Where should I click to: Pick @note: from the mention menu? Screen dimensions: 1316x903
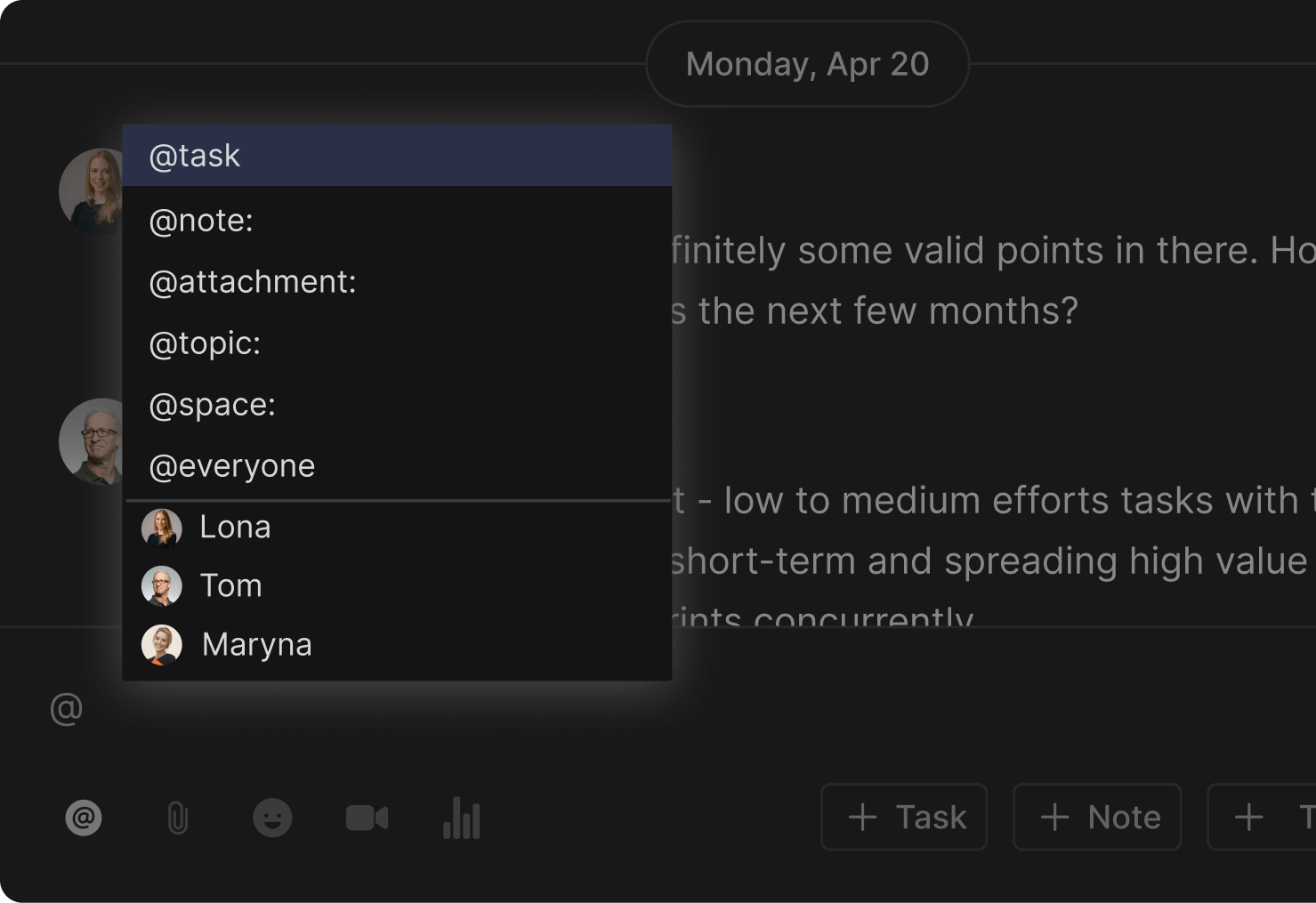[201, 220]
